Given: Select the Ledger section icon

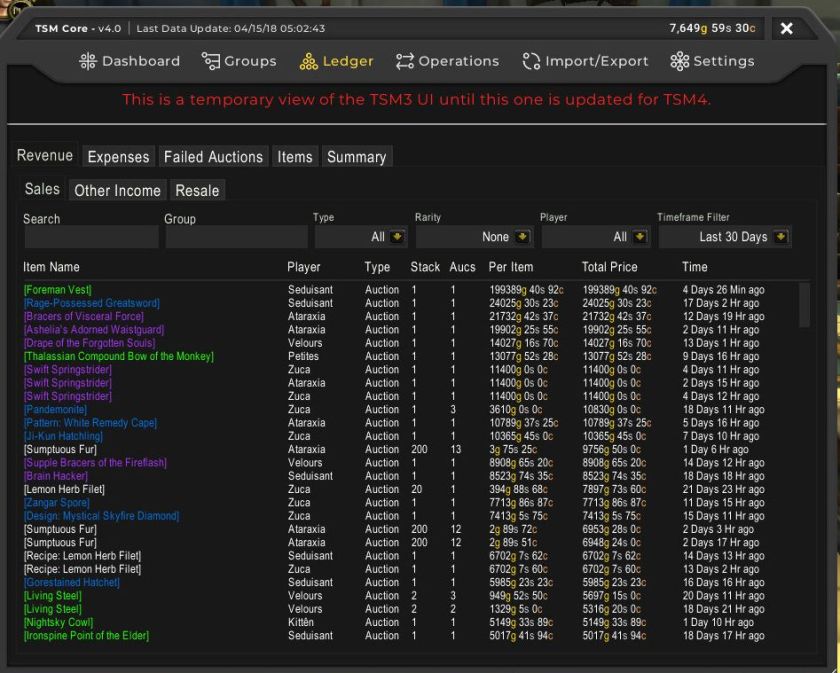Looking at the screenshot, I should (308, 61).
